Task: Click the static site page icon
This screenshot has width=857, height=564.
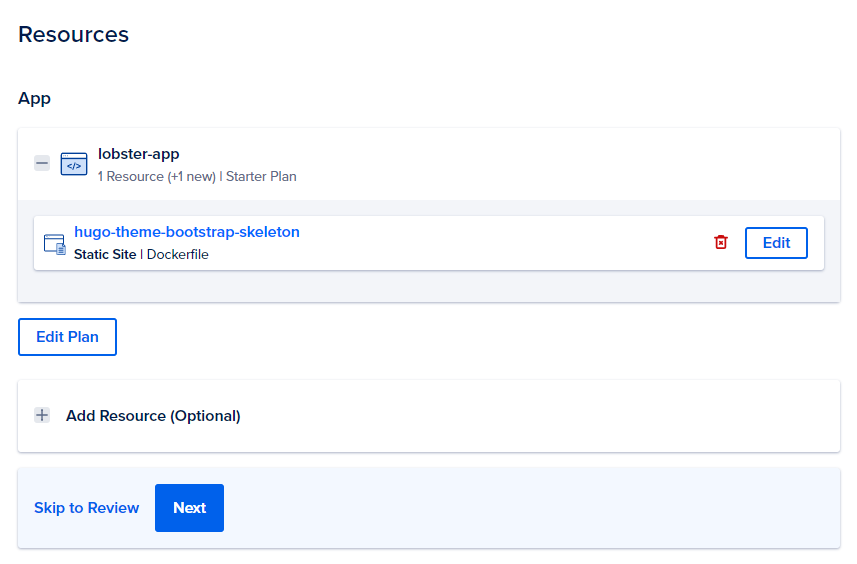Action: tap(54, 243)
